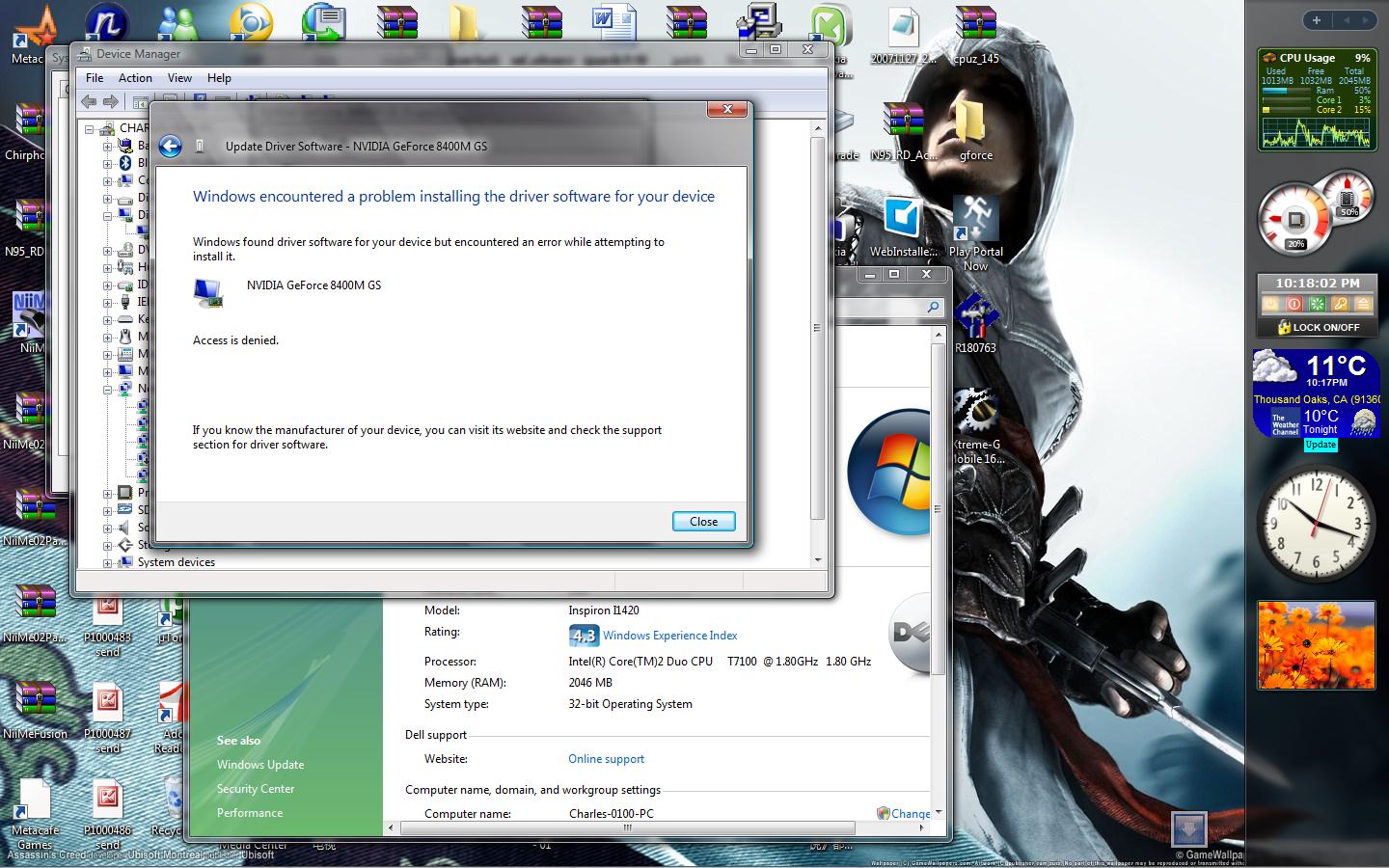Click search magnifier in System window
The height and width of the screenshot is (868, 1389).
point(933,307)
